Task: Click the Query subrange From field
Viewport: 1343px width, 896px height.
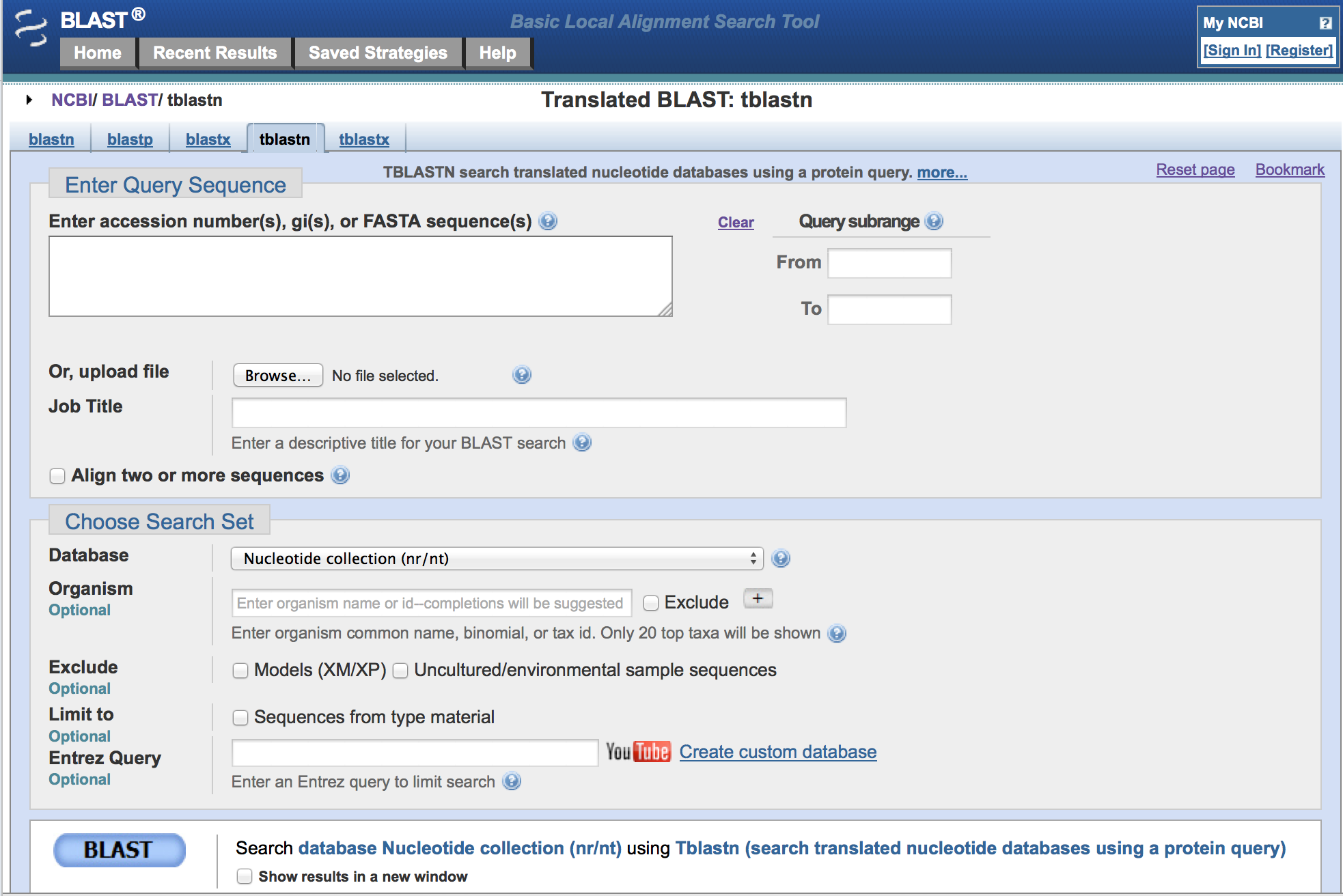Action: [x=889, y=263]
